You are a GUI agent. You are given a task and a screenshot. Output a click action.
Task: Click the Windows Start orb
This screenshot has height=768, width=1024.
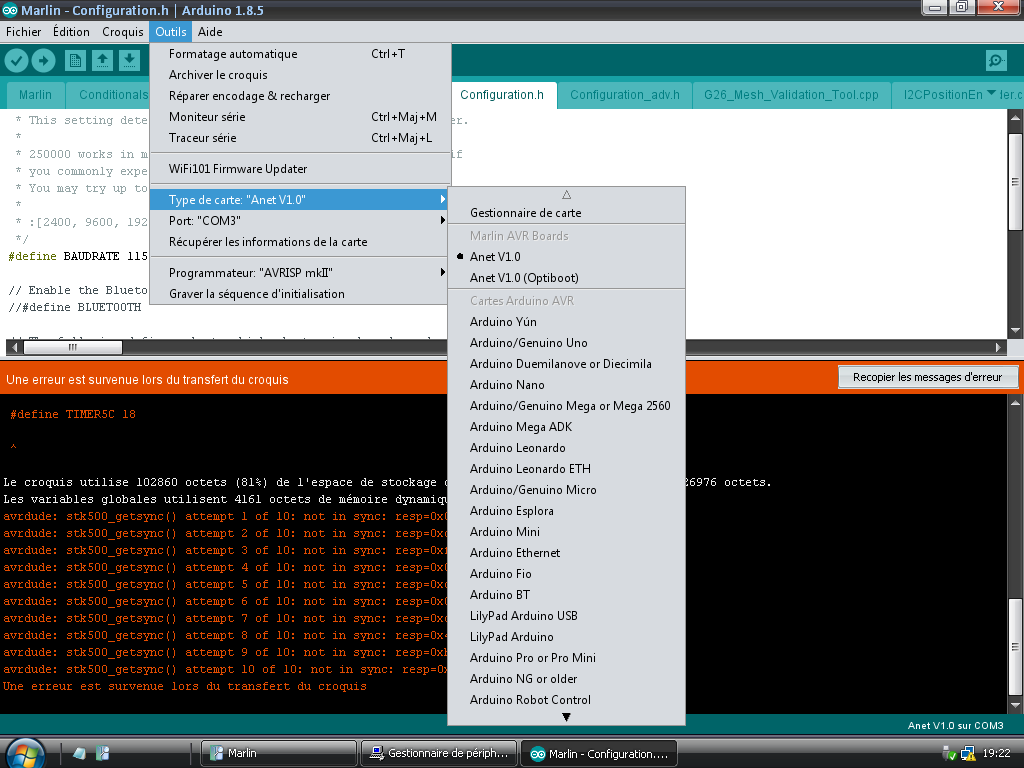pos(25,753)
